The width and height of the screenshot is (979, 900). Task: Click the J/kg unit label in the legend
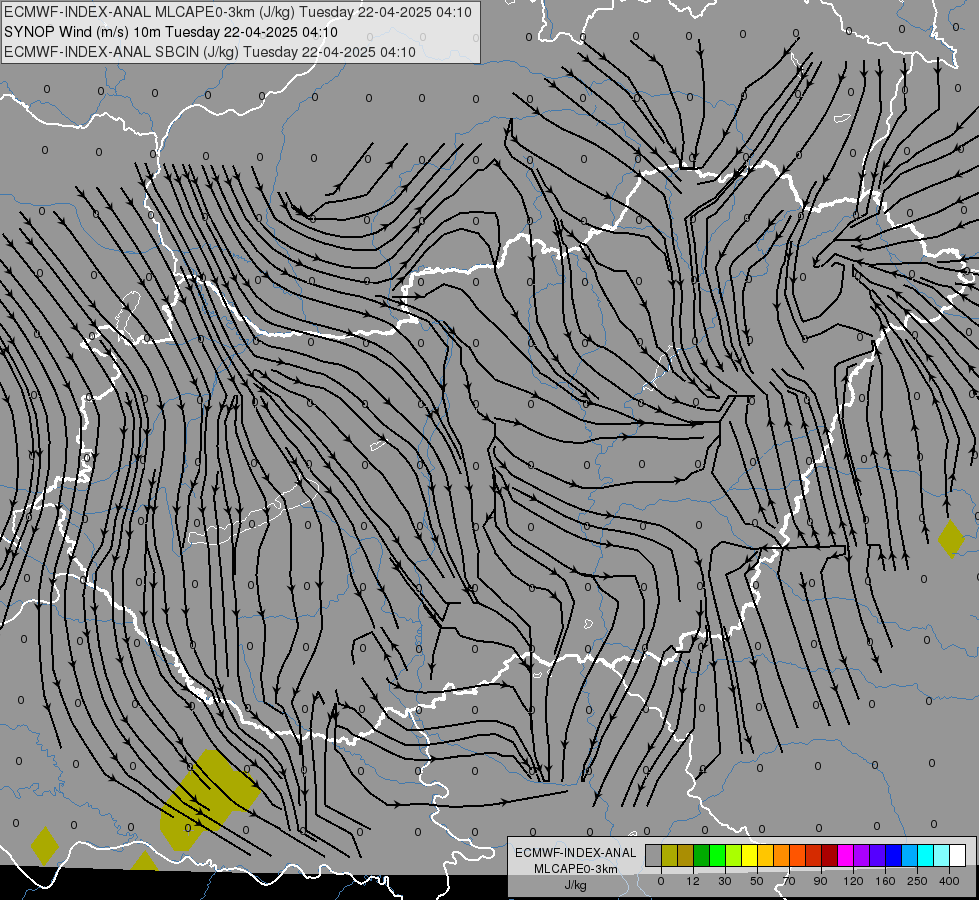pos(576,885)
